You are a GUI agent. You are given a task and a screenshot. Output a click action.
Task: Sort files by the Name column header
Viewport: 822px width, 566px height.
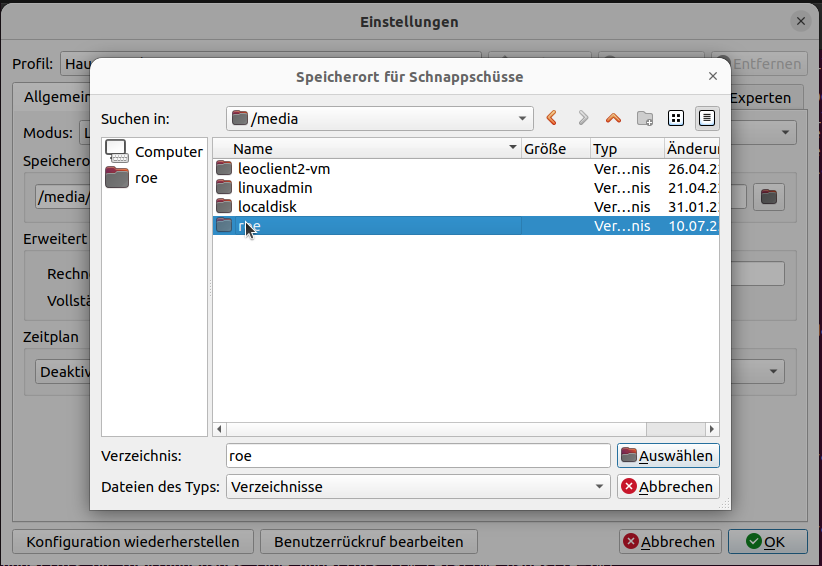tap(366, 149)
